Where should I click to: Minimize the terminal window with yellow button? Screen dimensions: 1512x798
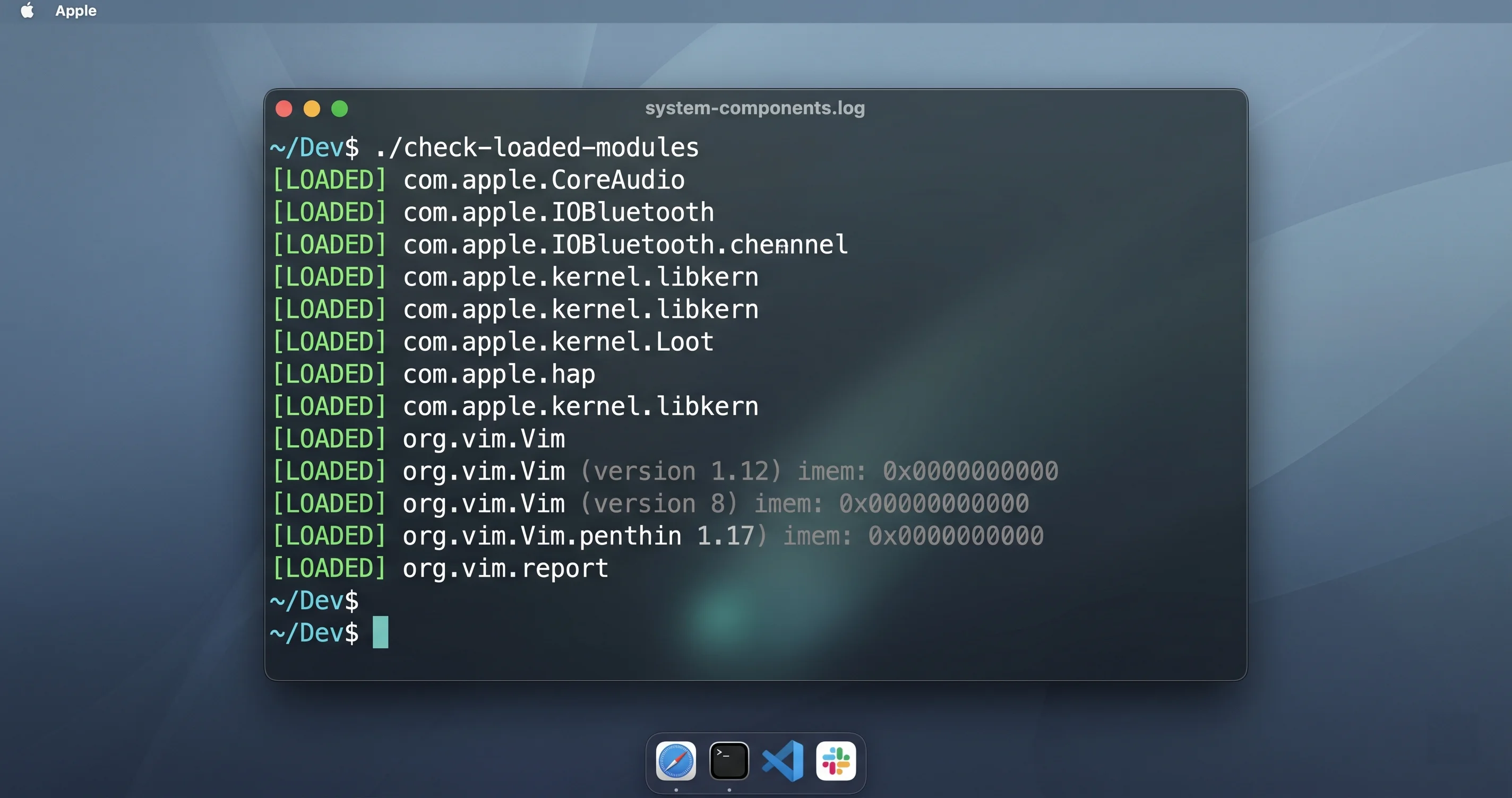312,109
